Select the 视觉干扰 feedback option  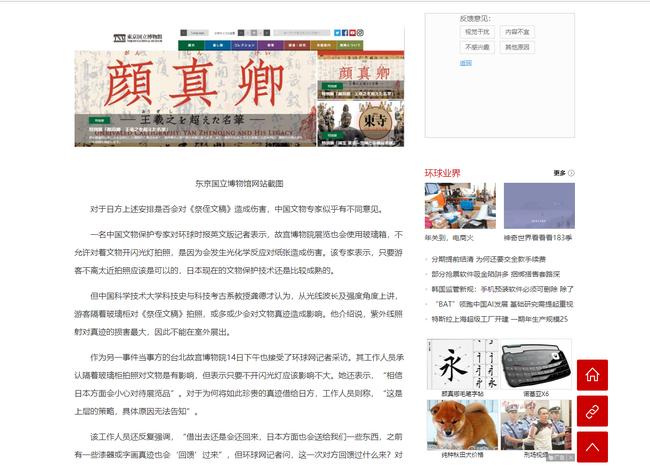(477, 32)
